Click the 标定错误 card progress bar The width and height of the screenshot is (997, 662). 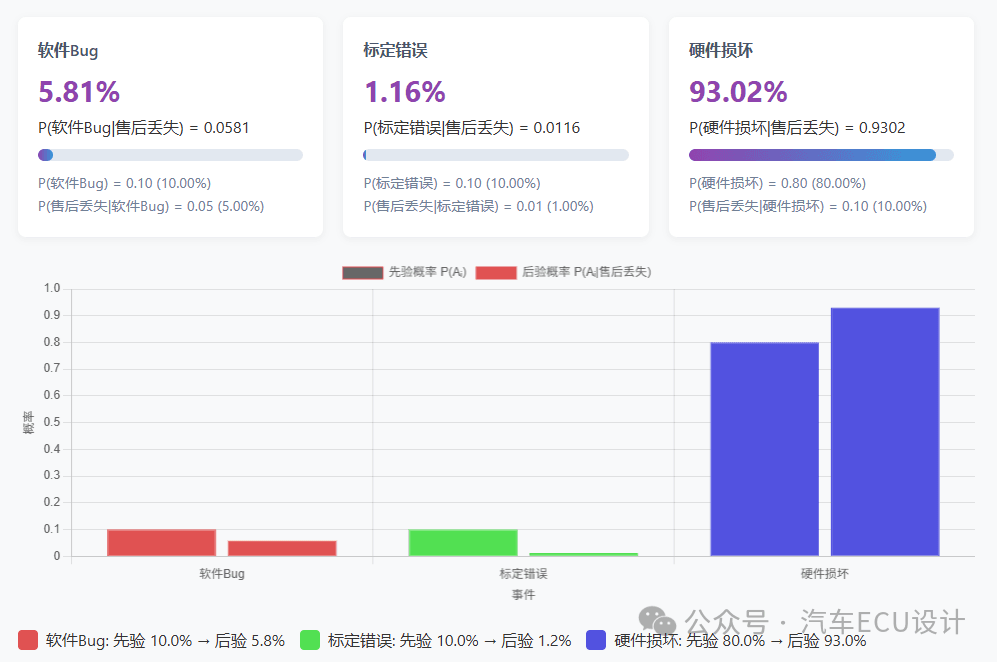(496, 155)
